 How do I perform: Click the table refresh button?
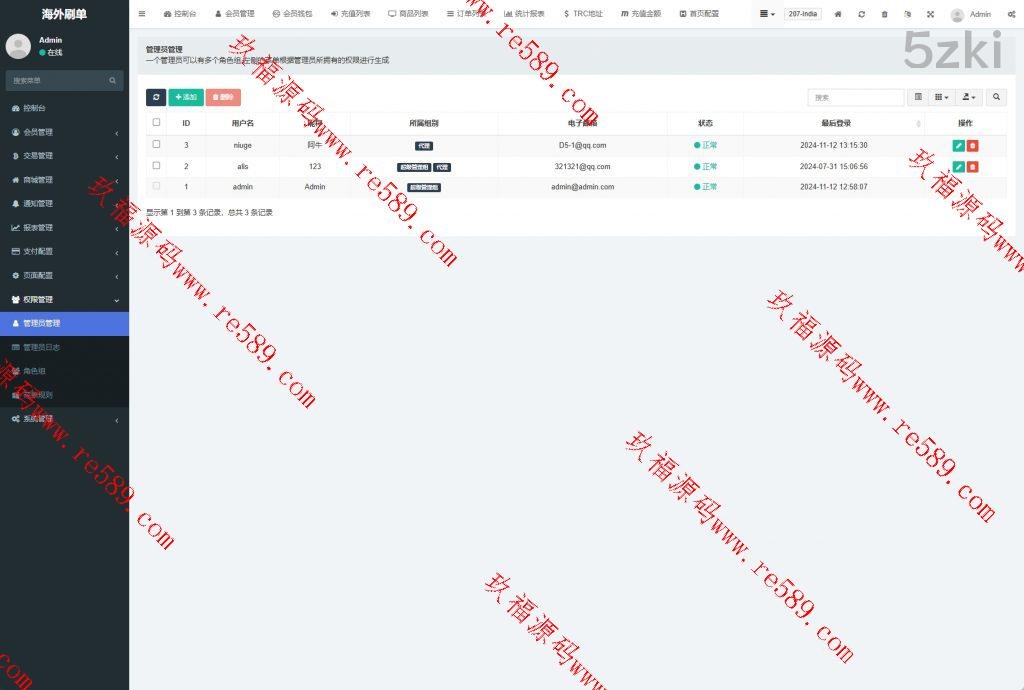(x=156, y=97)
